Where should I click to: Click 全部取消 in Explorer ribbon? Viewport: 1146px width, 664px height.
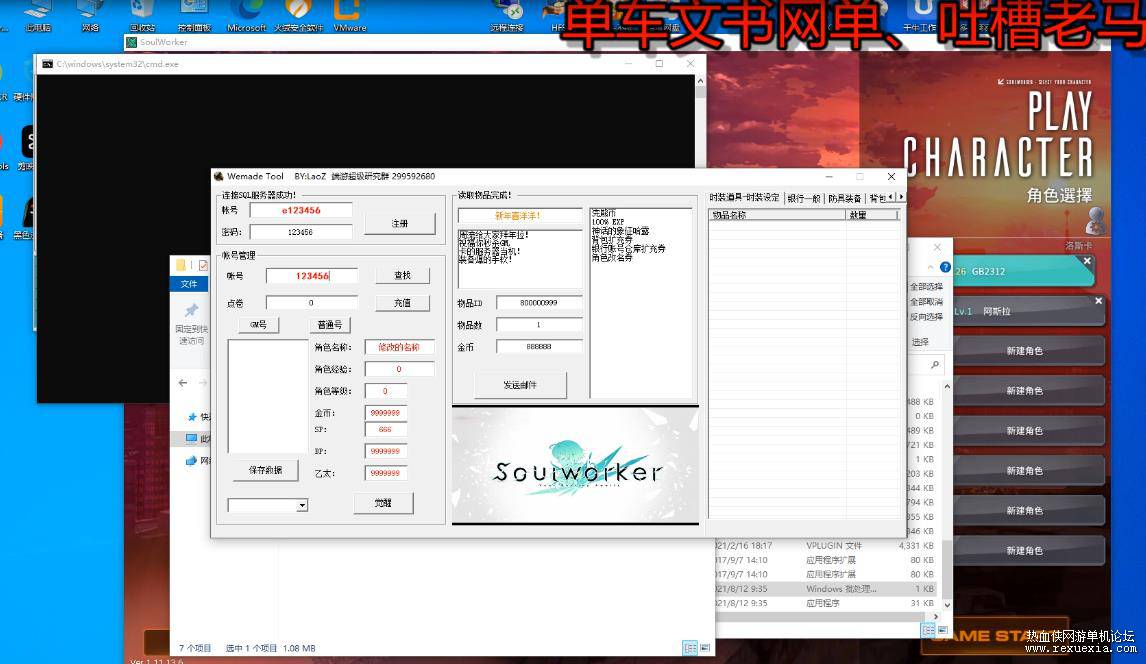926,302
